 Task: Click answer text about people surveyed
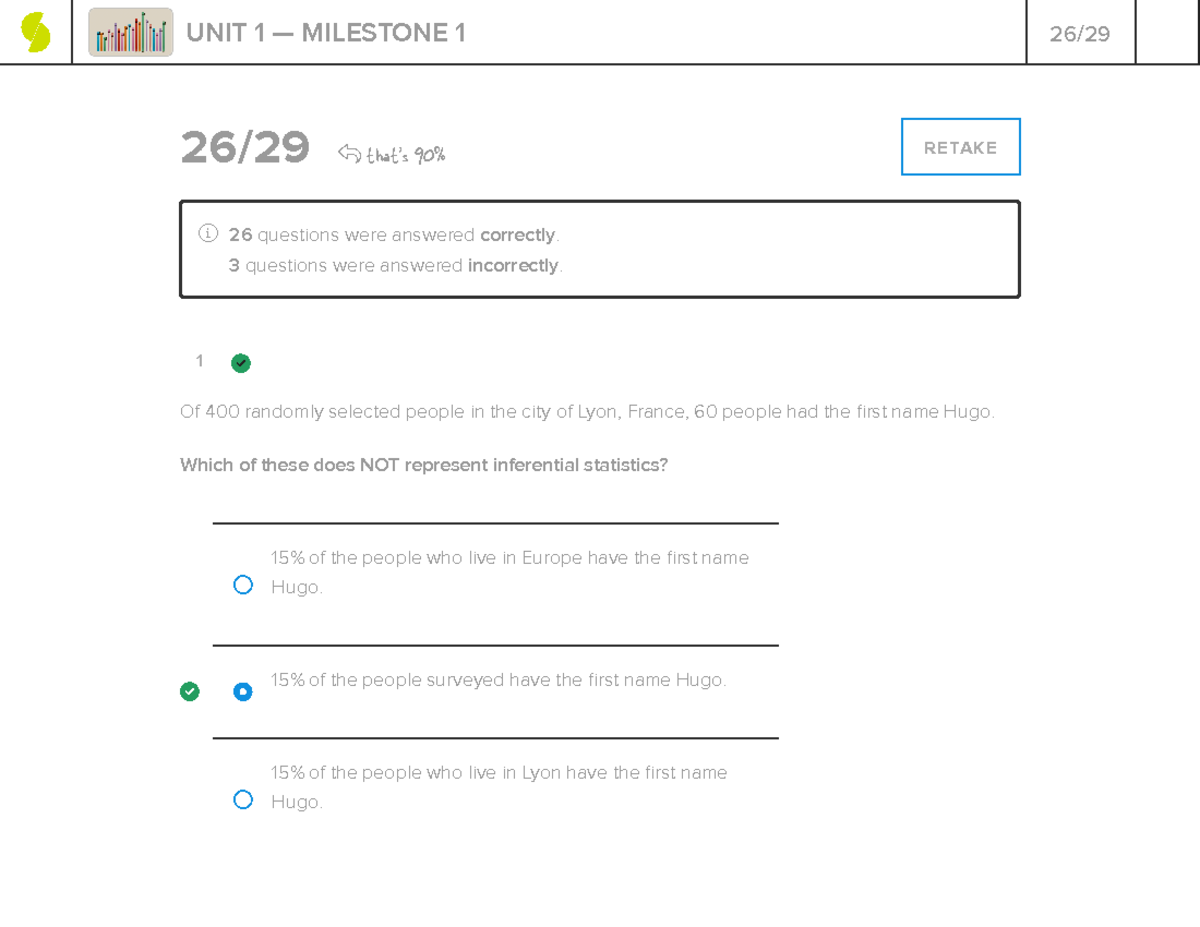click(x=498, y=680)
